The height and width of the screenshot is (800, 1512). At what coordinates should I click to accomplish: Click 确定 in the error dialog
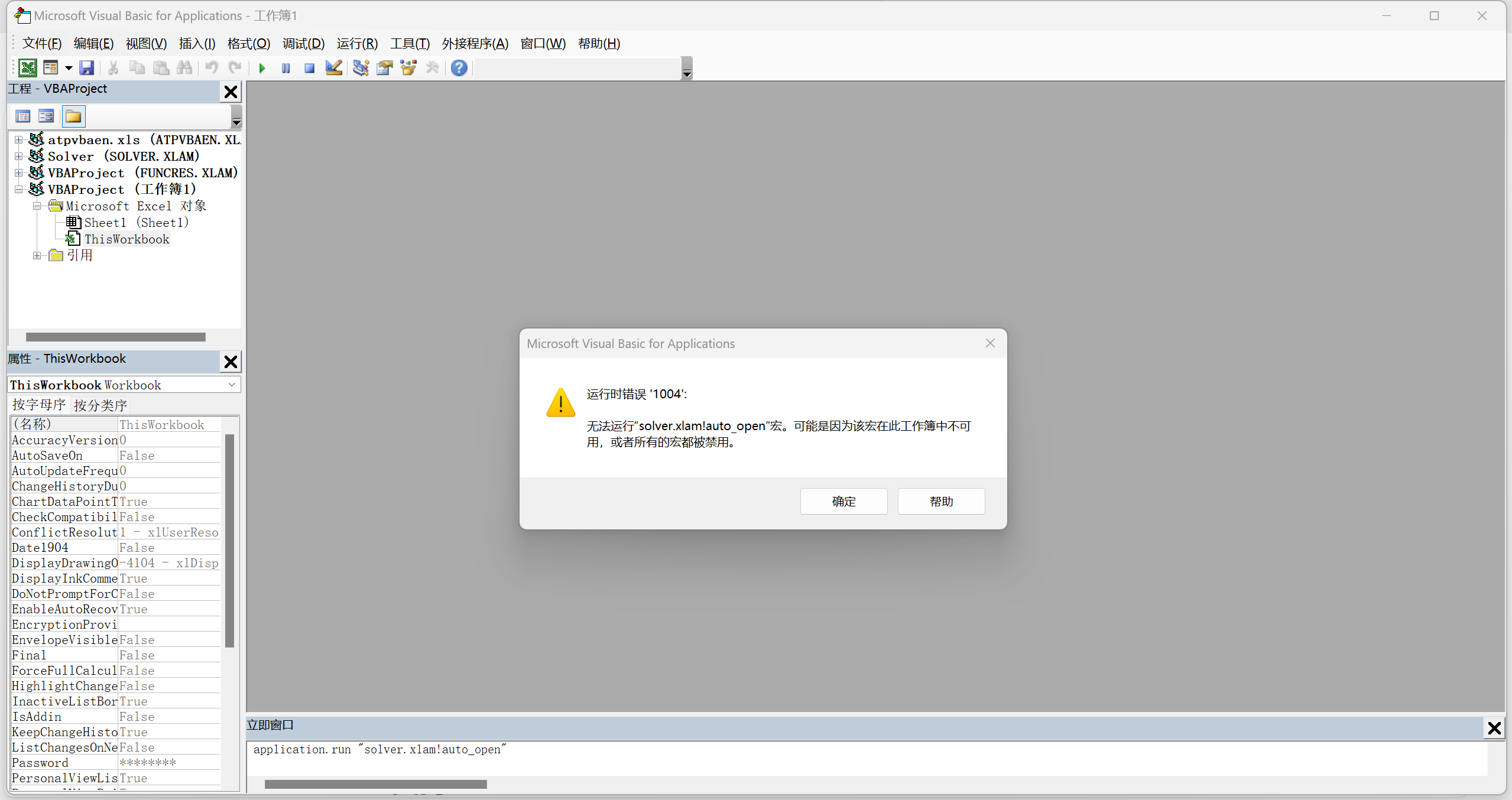click(843, 501)
